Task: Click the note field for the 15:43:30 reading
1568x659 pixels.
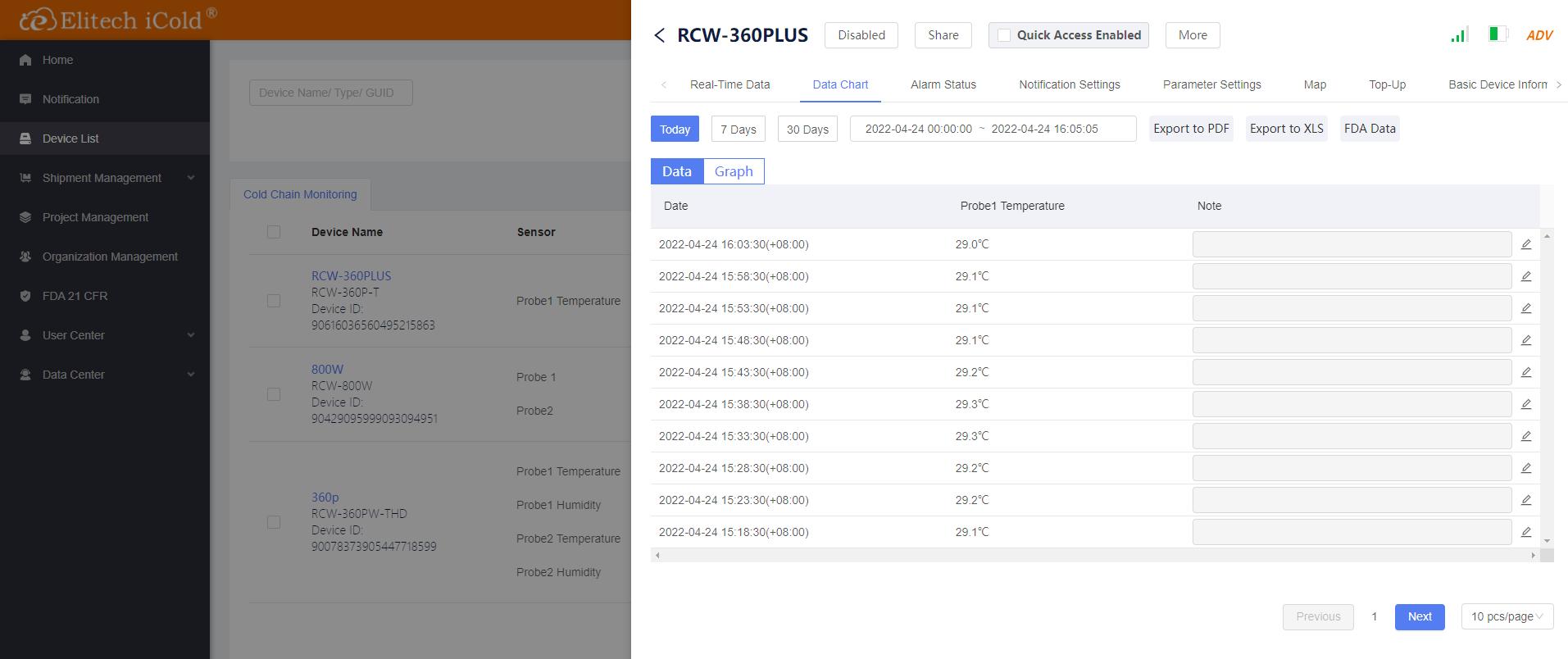Action: pos(1352,372)
